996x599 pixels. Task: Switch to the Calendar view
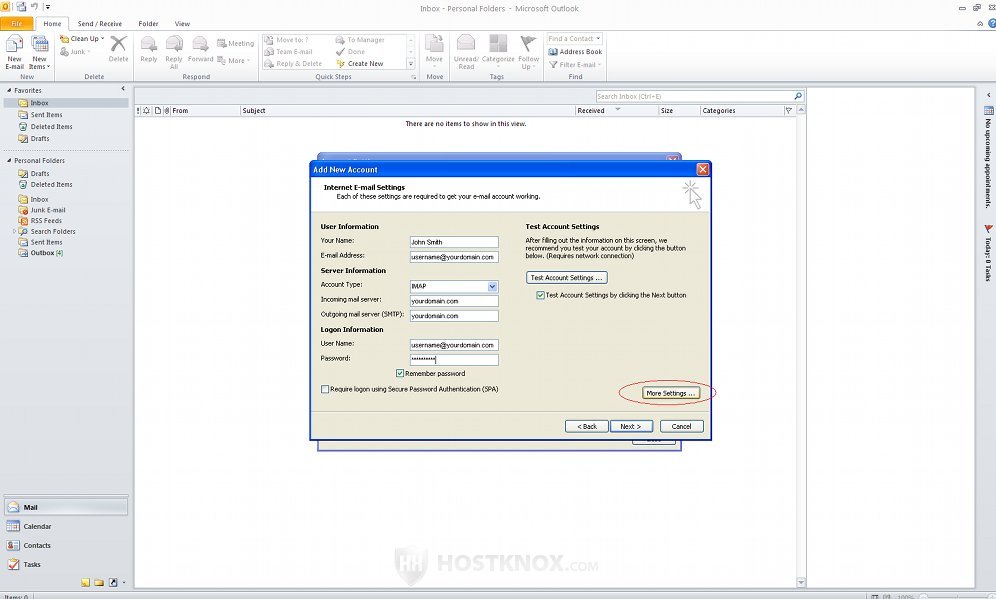coord(66,527)
